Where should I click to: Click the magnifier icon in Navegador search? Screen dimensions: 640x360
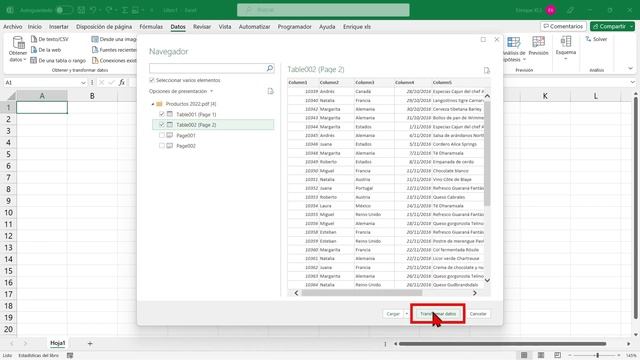point(270,68)
